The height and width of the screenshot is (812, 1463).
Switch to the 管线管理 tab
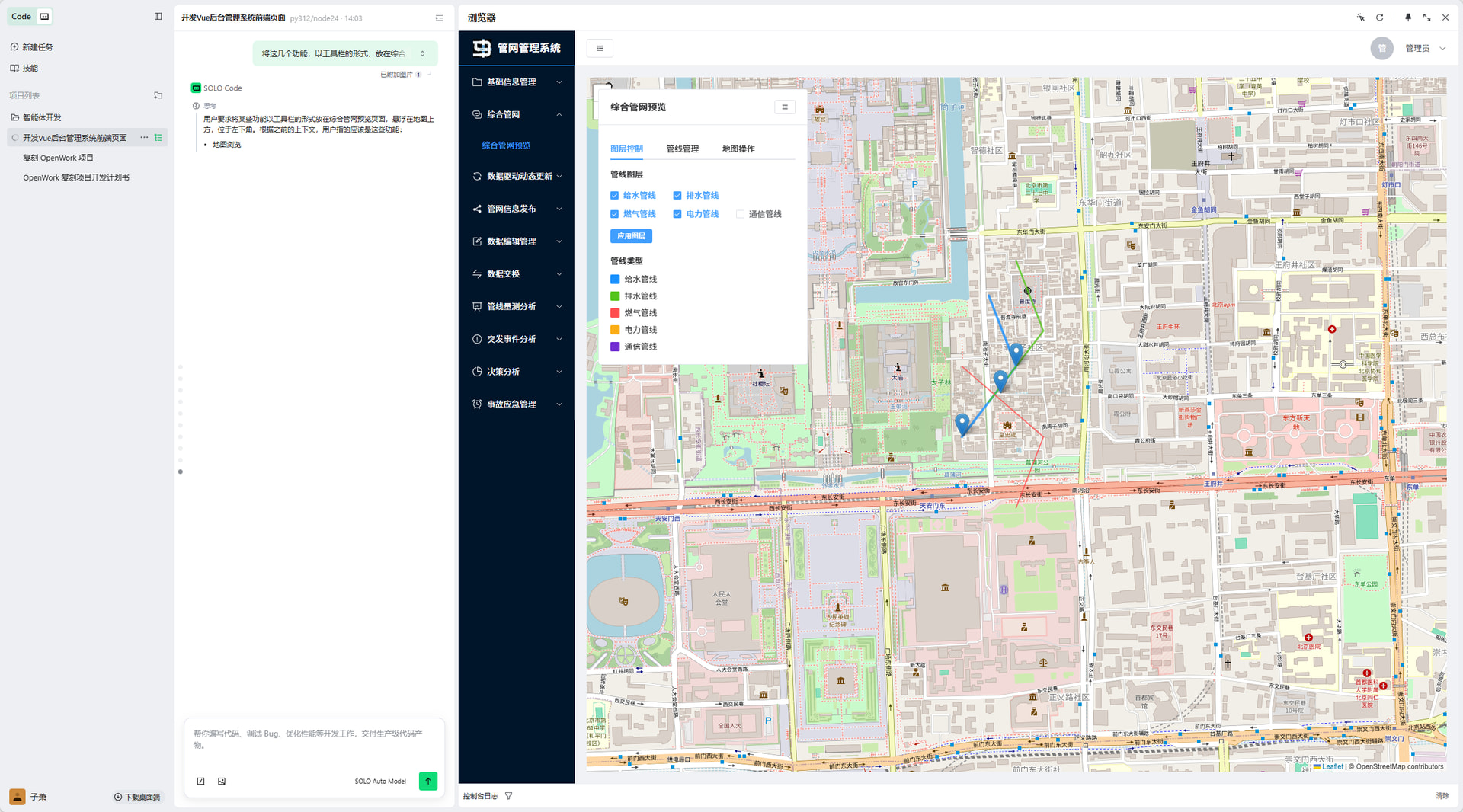coord(682,149)
